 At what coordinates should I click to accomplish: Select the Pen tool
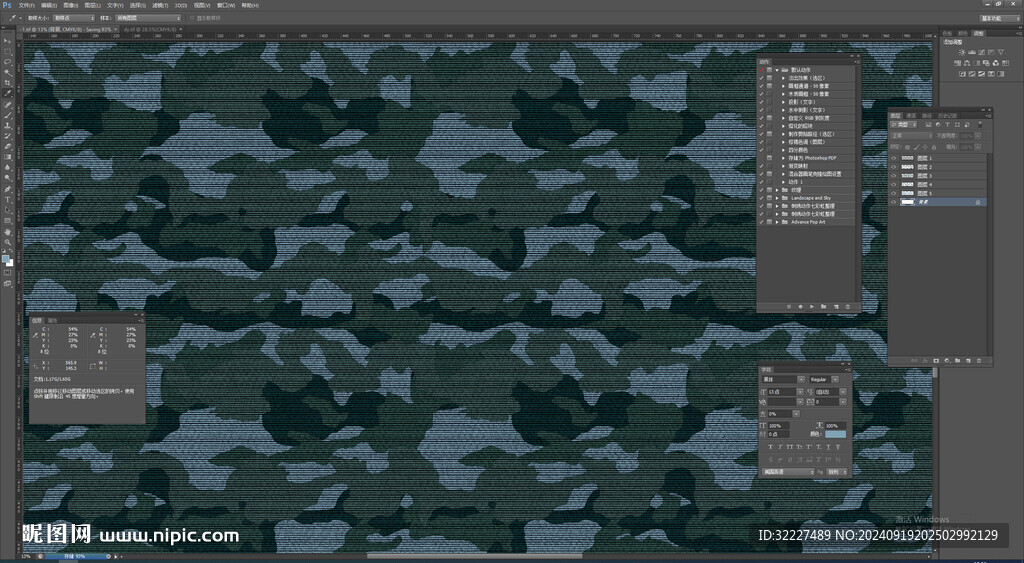coord(8,189)
